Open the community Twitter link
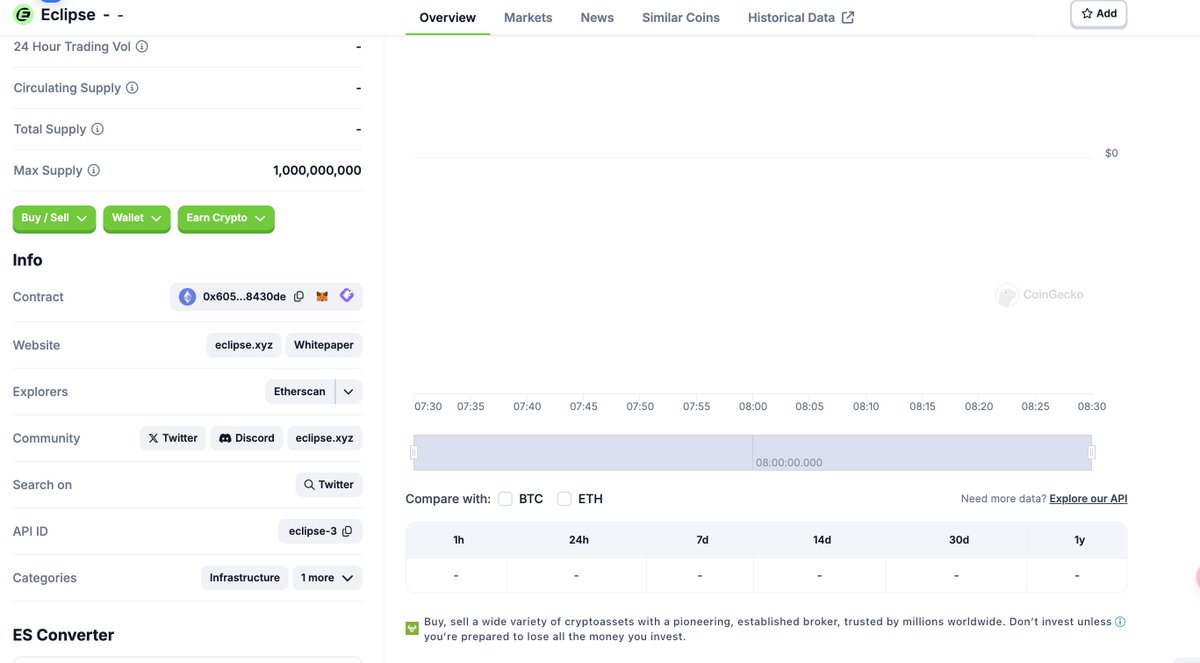The height and width of the screenshot is (663, 1200). [173, 438]
